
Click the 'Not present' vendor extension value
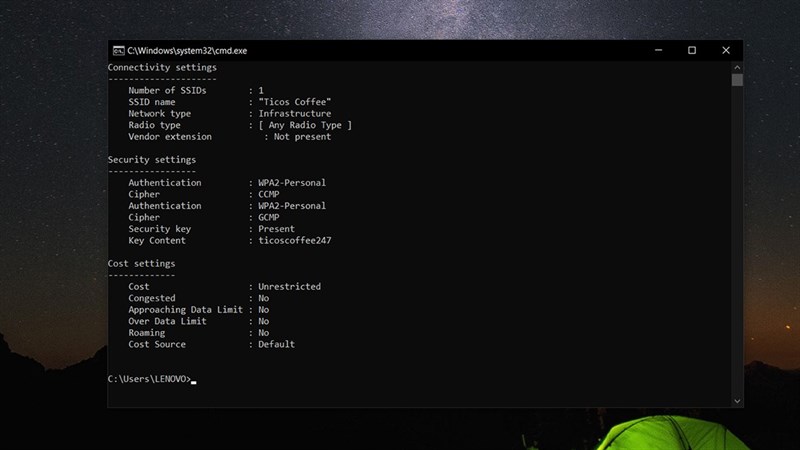click(x=302, y=137)
